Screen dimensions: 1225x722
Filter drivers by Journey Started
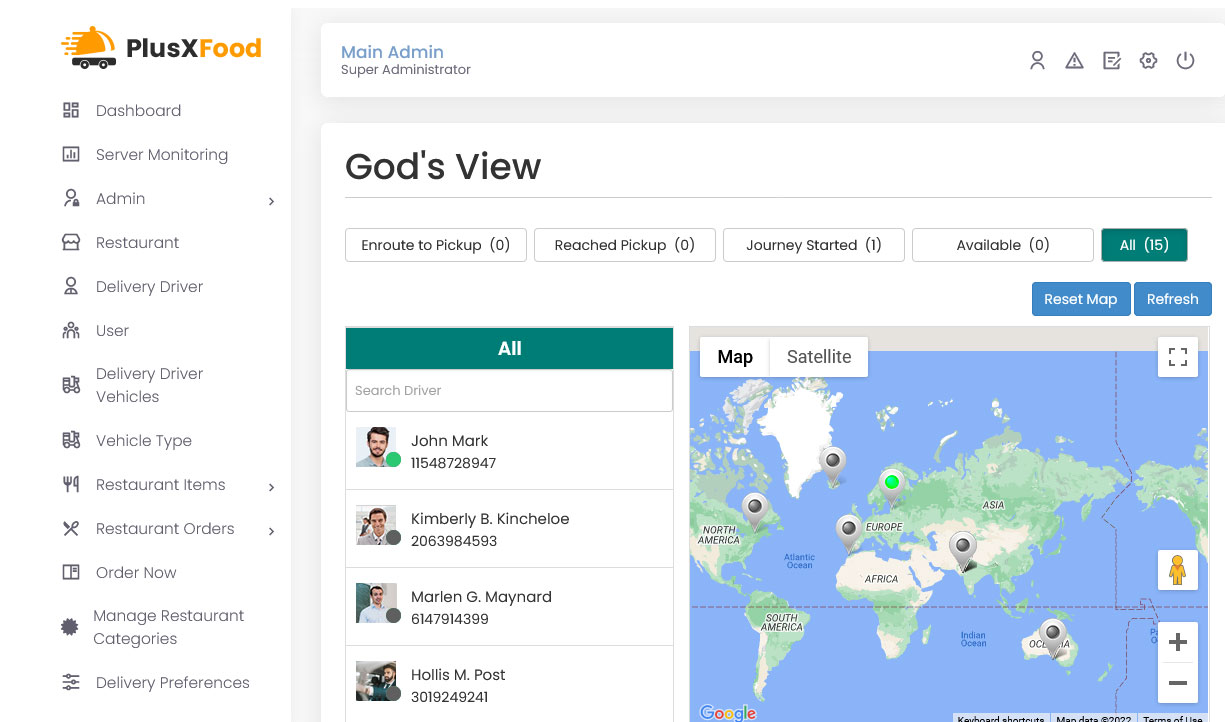point(813,245)
